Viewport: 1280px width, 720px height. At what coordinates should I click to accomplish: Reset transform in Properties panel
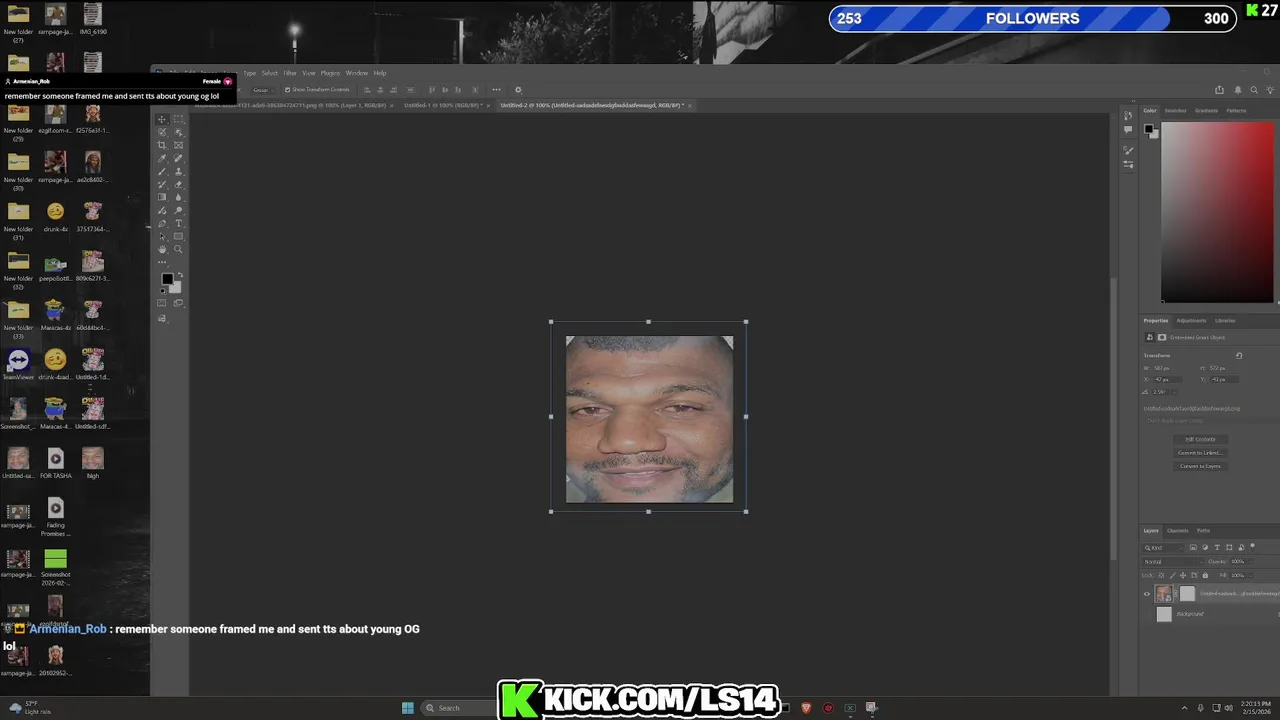[x=1239, y=356]
